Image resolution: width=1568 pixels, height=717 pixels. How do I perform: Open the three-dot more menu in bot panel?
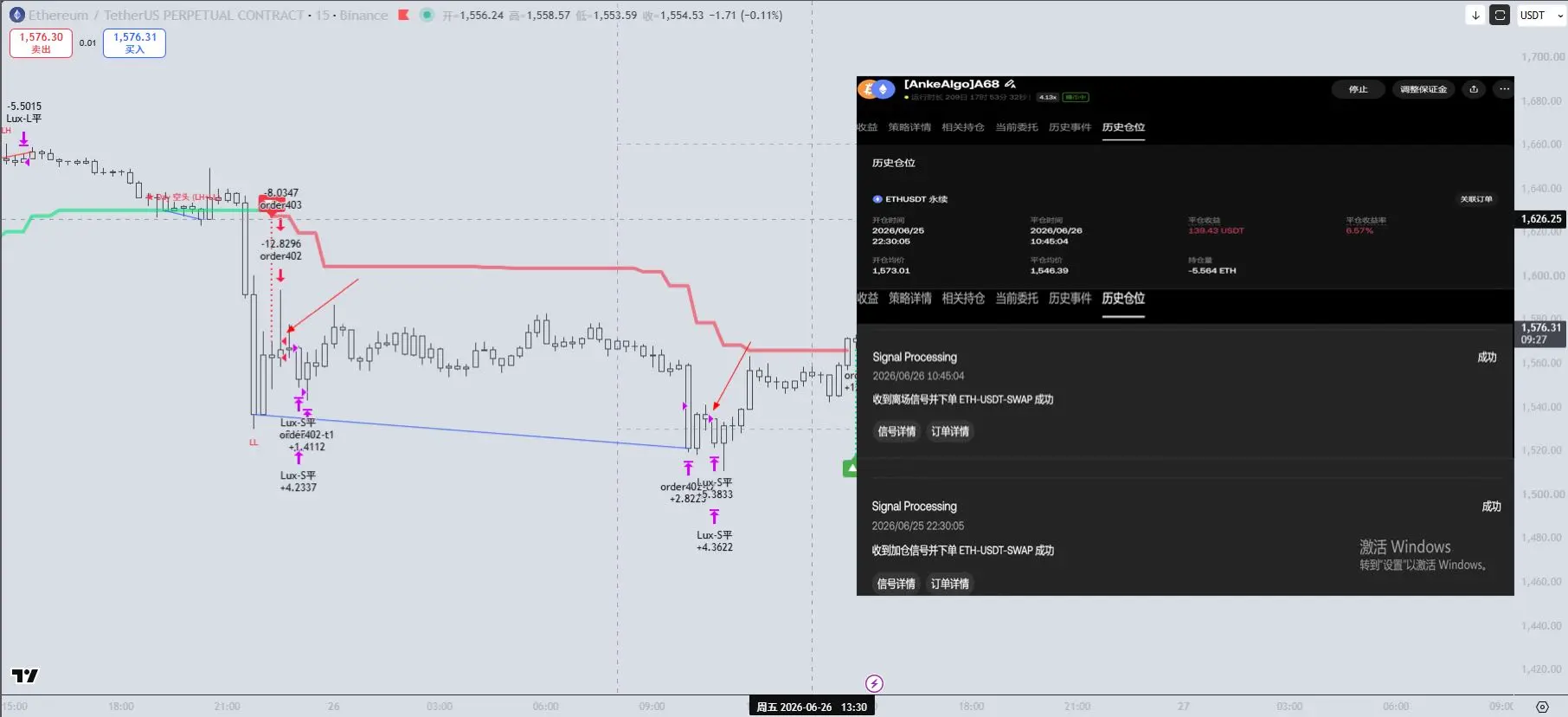point(1504,89)
